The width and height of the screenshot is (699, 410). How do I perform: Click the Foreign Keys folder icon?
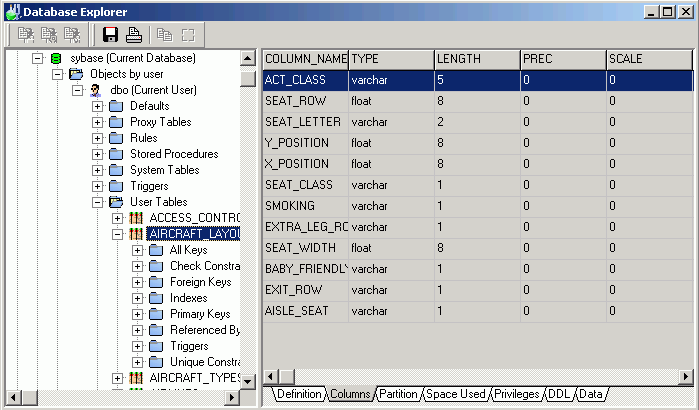tap(156, 282)
